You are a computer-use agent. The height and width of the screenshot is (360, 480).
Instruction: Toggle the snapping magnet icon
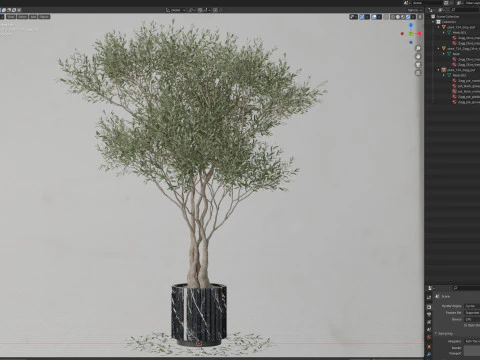pos(200,10)
